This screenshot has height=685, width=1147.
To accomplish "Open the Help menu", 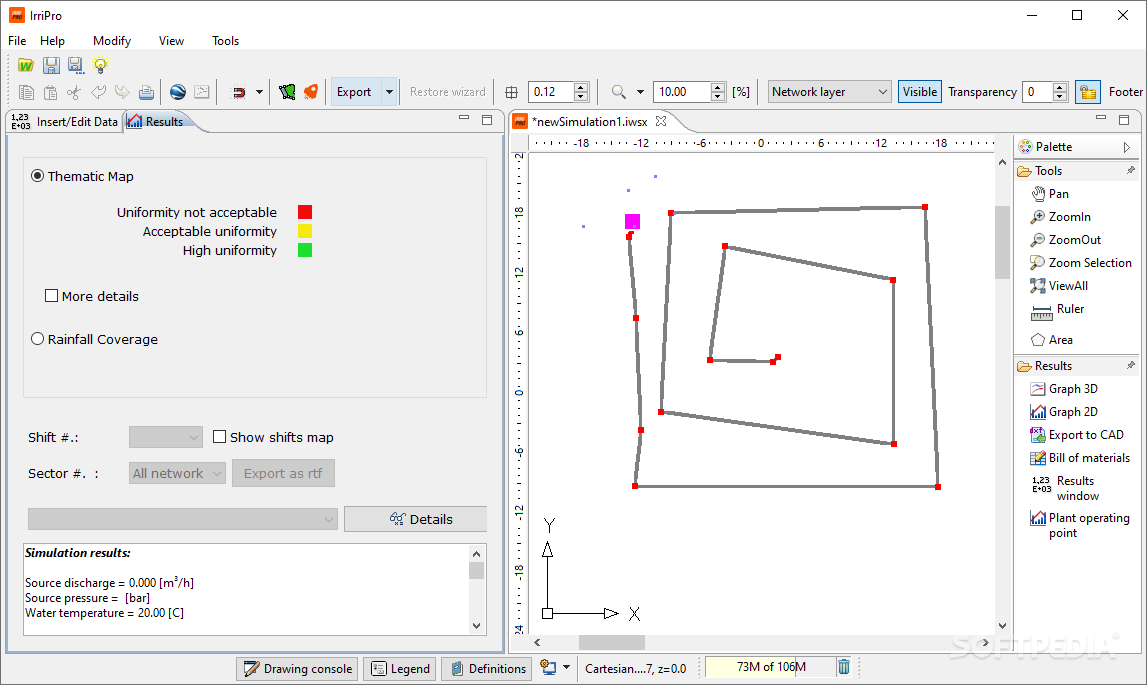I will tap(52, 41).
